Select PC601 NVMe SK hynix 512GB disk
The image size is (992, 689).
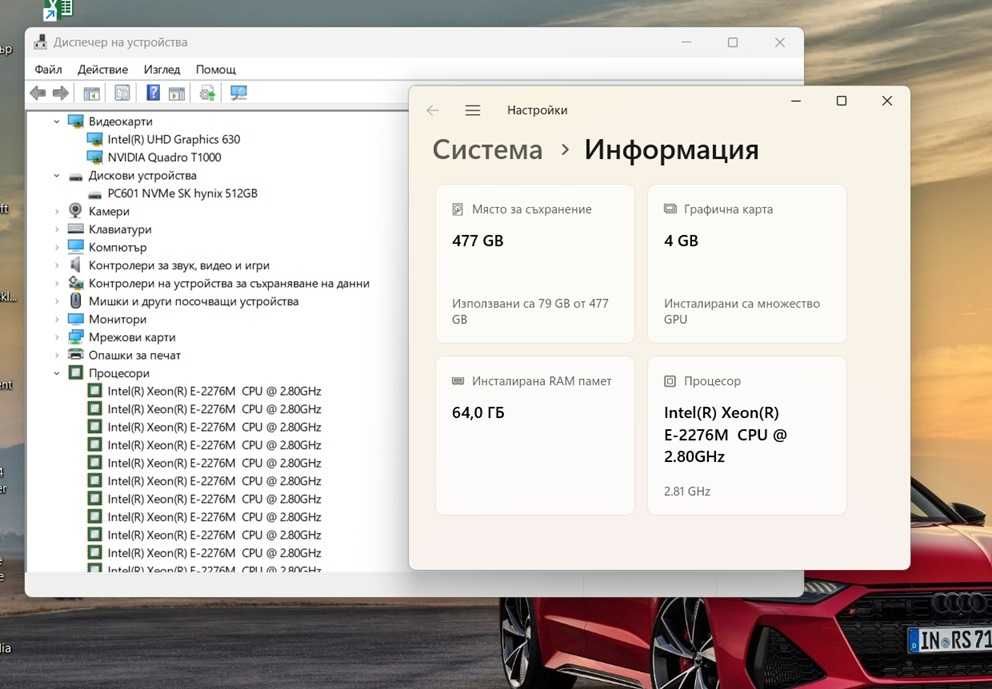pos(182,193)
